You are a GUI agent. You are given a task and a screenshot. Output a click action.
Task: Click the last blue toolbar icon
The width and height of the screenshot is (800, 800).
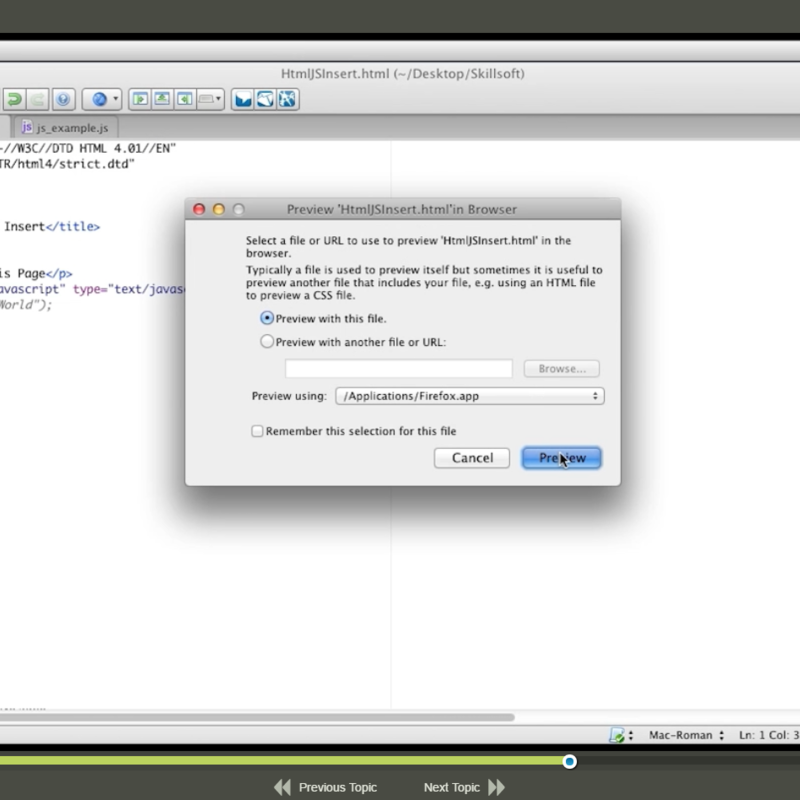(x=287, y=99)
